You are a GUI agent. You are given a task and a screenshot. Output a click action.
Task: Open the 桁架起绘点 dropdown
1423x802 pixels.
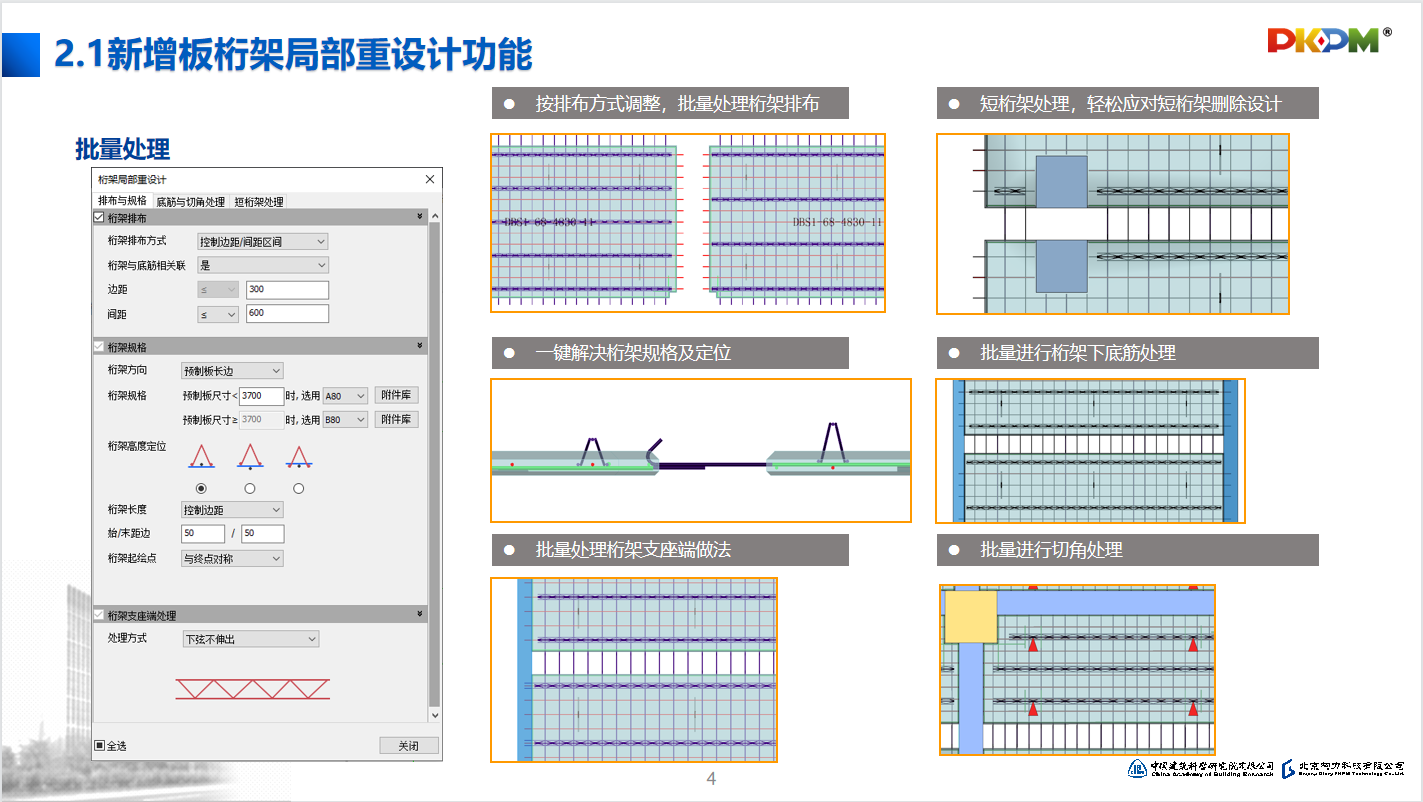232,559
